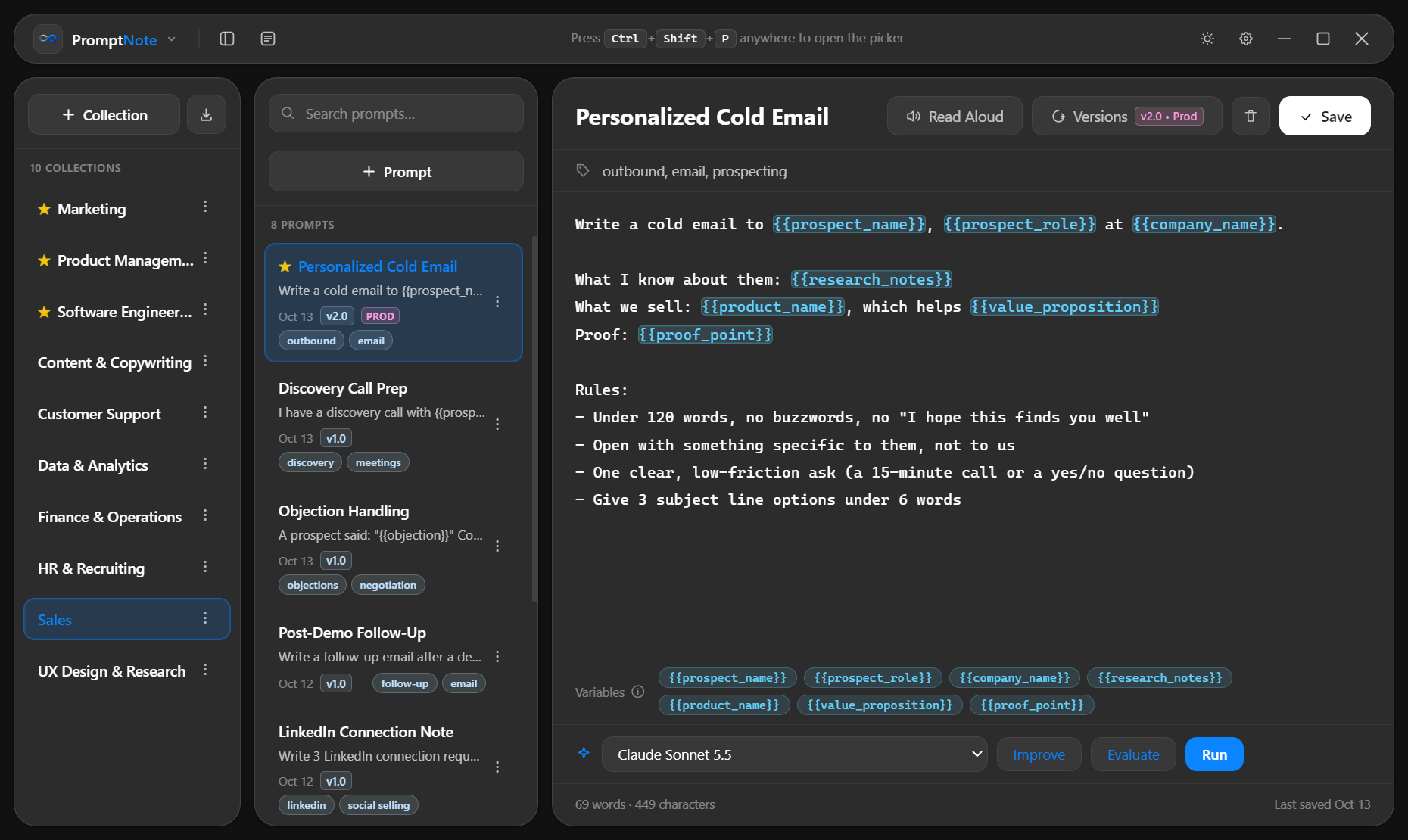Viewport: 1408px width, 840px height.
Task: Open settings with the gear icon
Action: [1246, 39]
